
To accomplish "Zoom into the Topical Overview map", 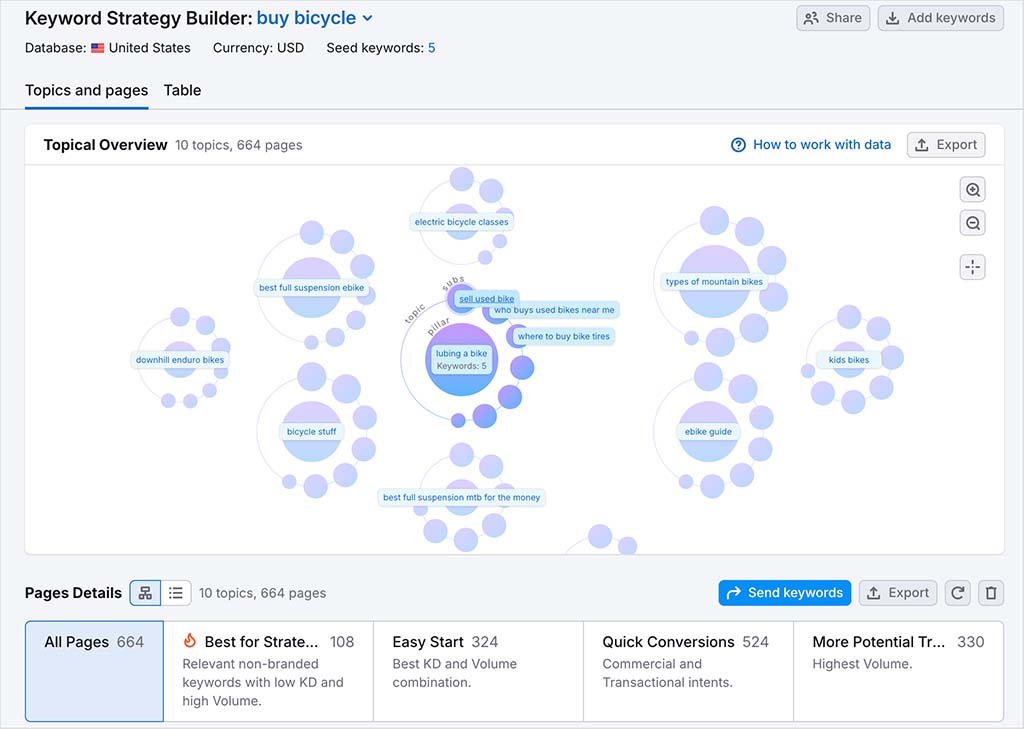I will pos(972,189).
